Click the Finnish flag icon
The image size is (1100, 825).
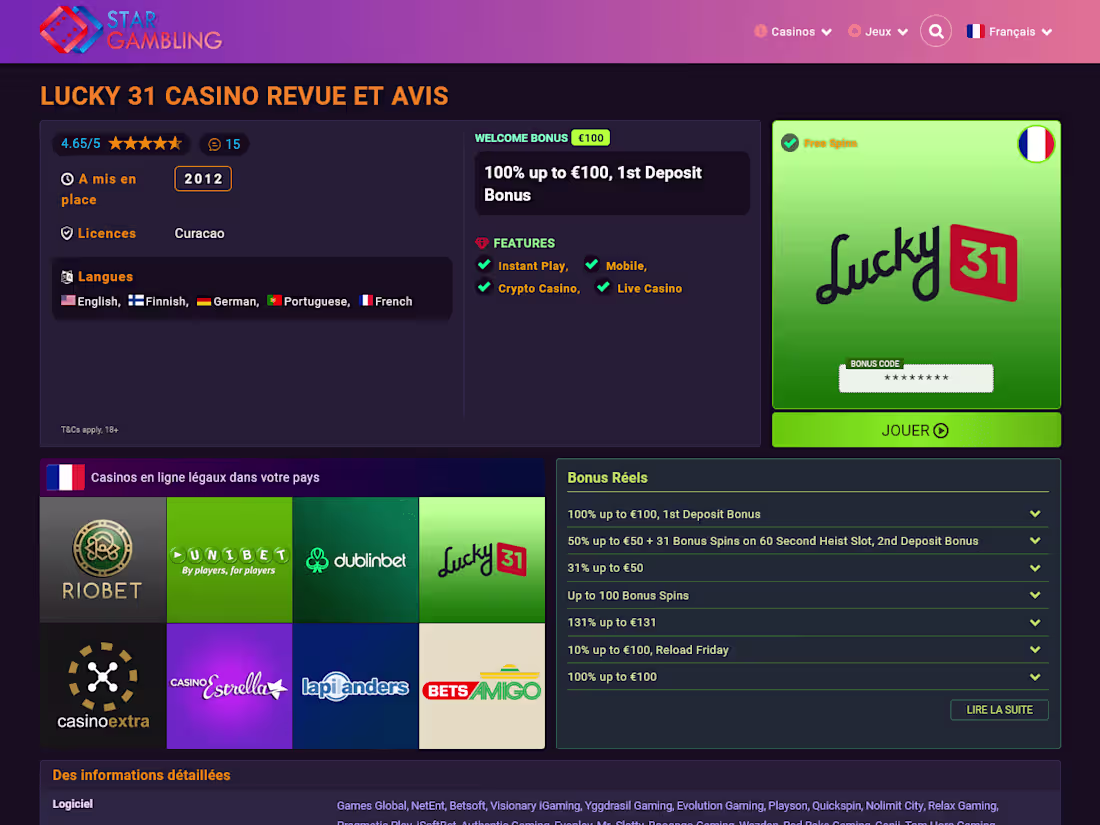[x=136, y=300]
